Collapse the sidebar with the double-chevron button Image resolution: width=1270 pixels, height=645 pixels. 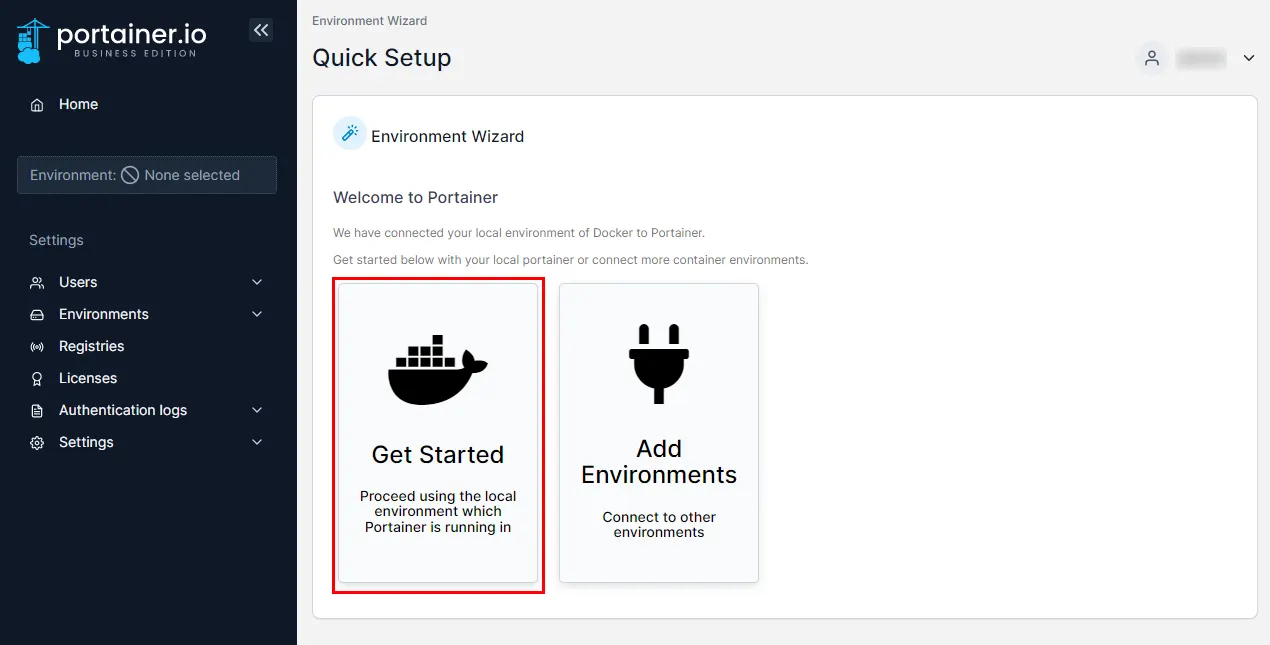[x=261, y=30]
